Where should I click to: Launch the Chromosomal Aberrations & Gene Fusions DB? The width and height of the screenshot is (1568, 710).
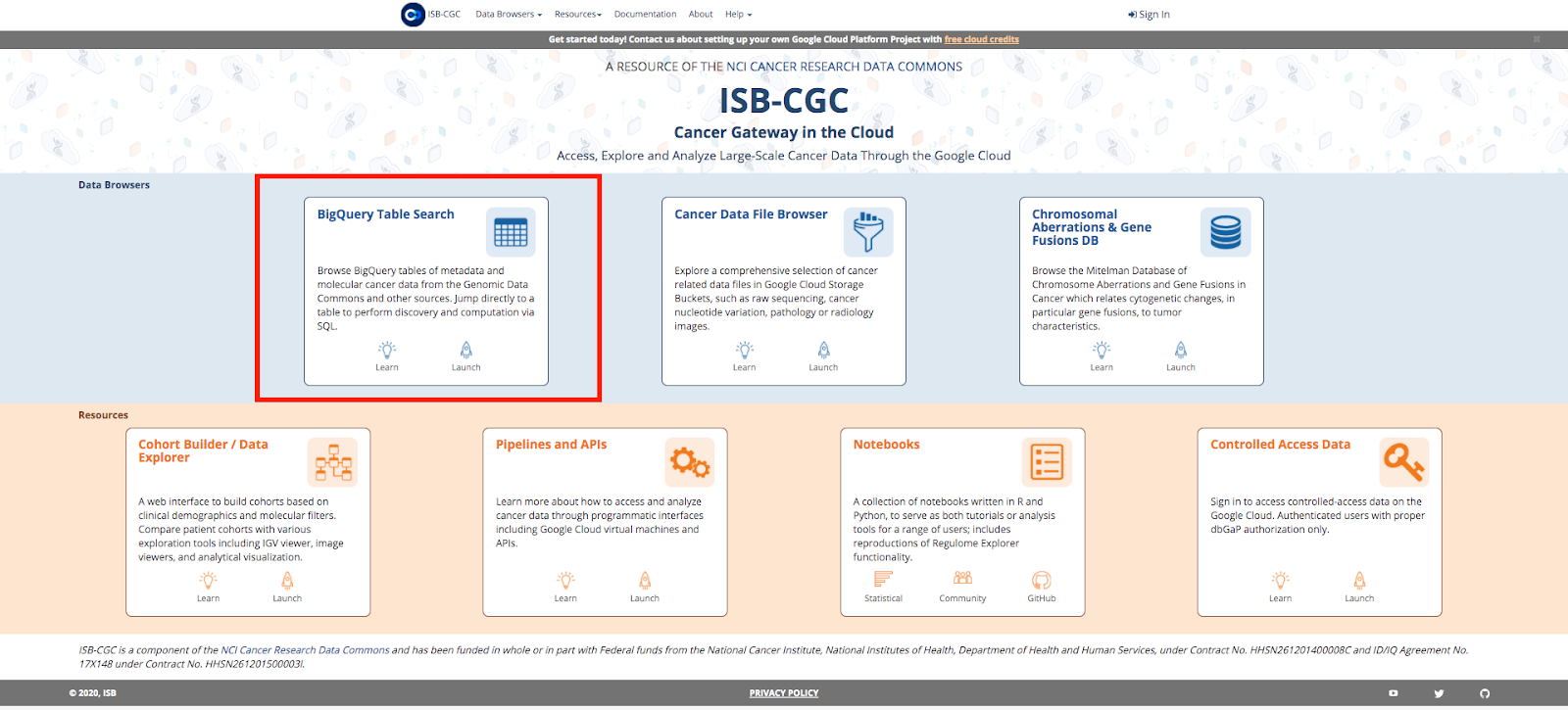click(1180, 355)
